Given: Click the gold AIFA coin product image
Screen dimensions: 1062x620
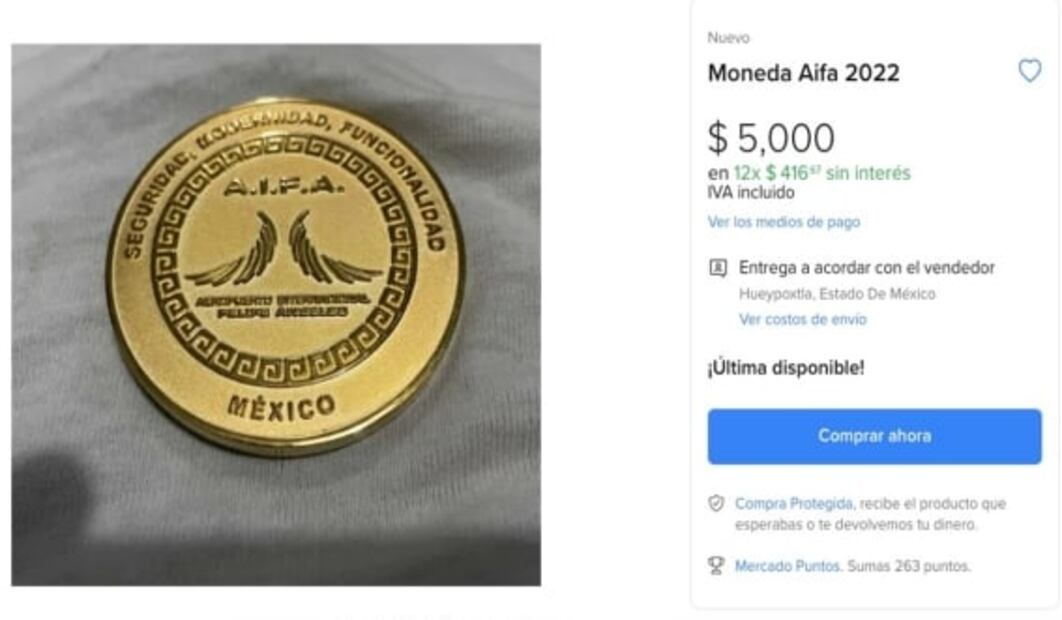Looking at the screenshot, I should point(276,315).
